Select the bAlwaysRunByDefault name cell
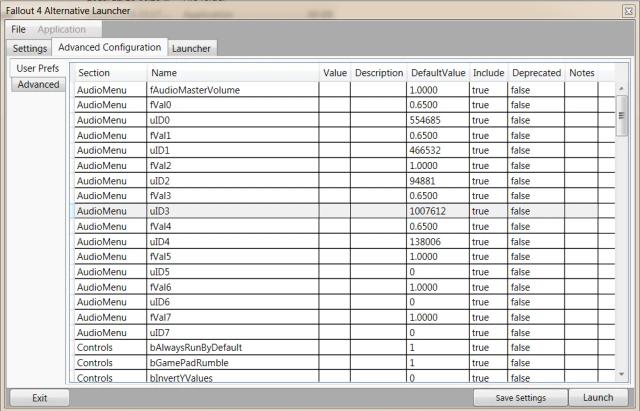640x411 pixels. coord(233,348)
